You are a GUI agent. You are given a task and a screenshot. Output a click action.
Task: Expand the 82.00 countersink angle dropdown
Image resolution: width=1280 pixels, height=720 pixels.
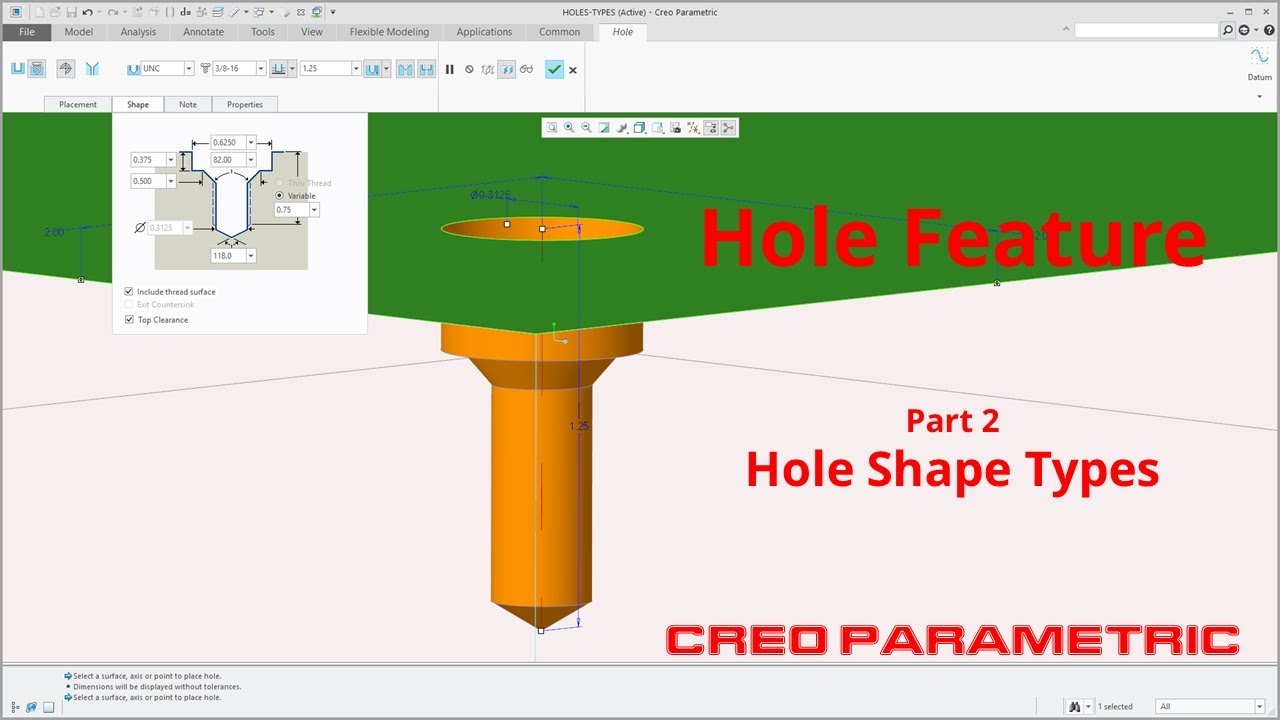(251, 160)
